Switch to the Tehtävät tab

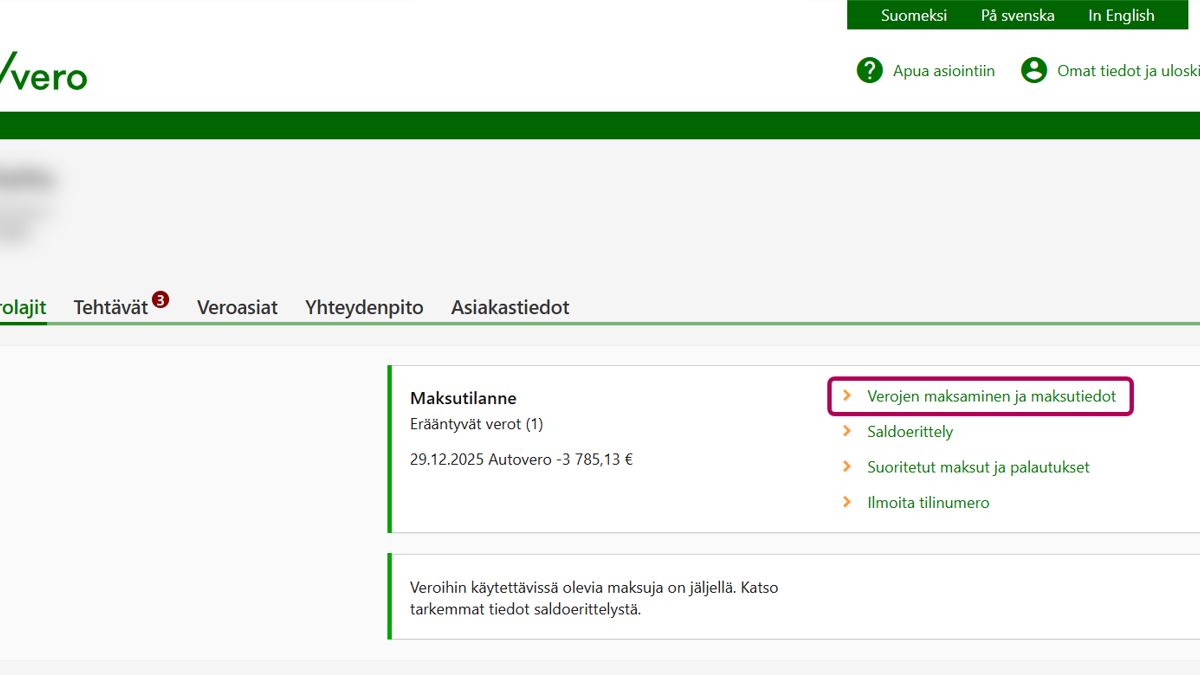coord(110,308)
